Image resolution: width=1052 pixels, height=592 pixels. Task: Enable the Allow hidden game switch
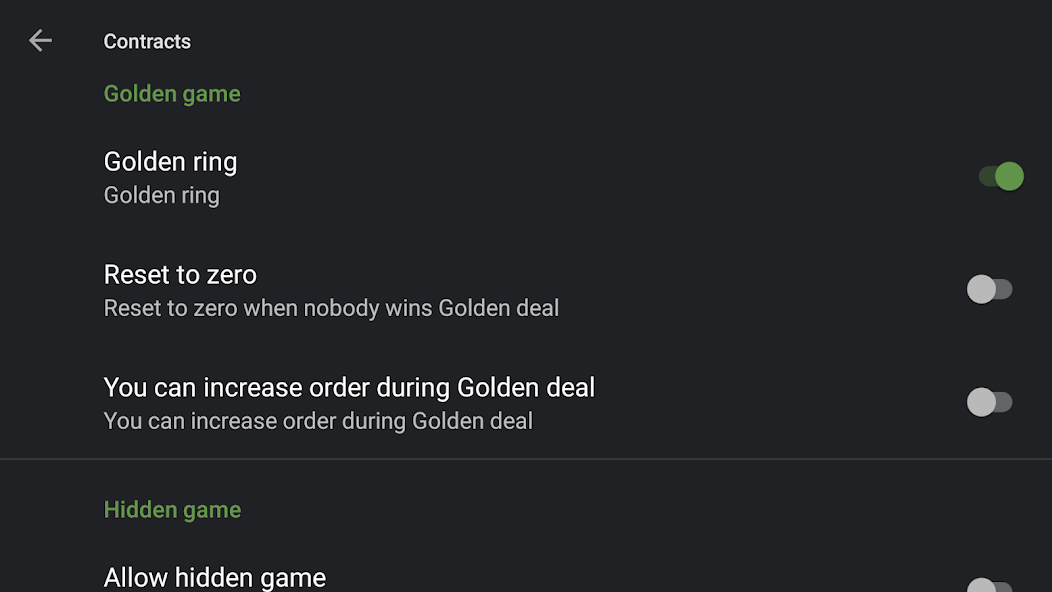click(x=989, y=586)
